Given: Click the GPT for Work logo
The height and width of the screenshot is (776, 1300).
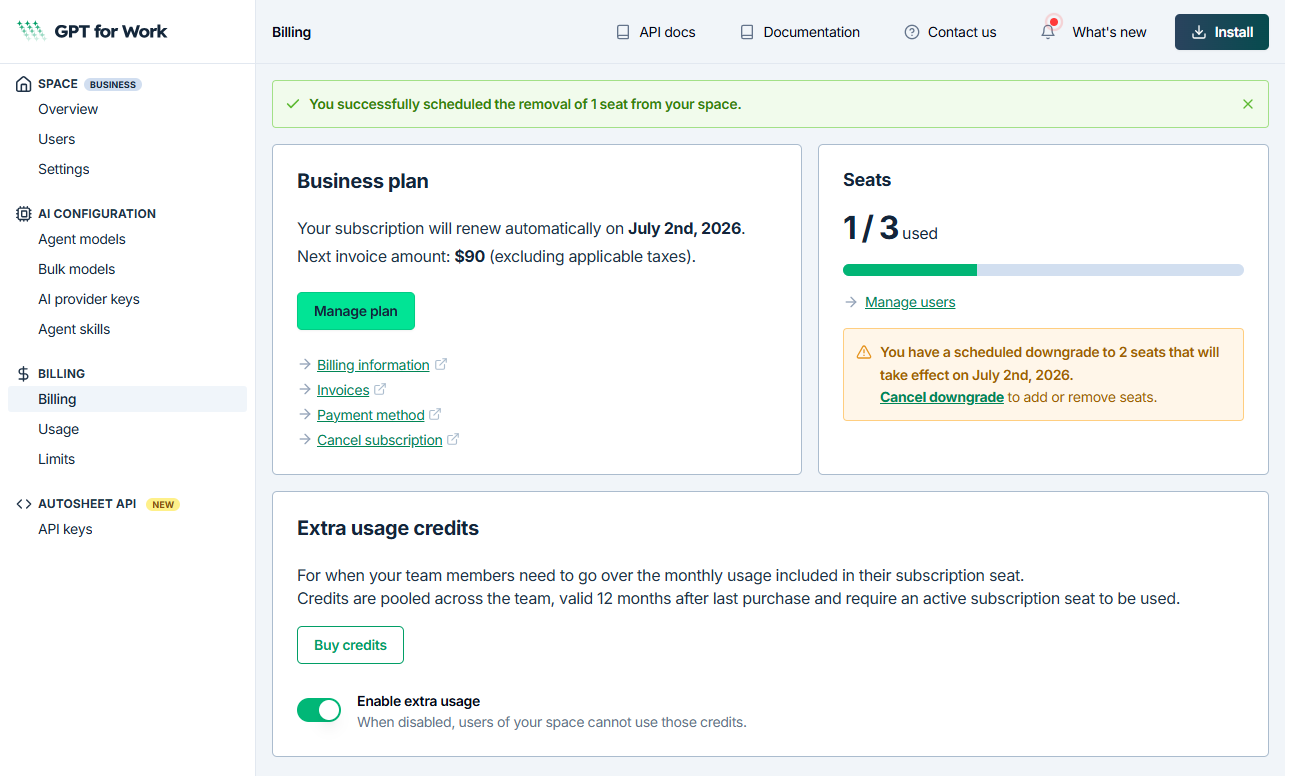Looking at the screenshot, I should [x=92, y=31].
